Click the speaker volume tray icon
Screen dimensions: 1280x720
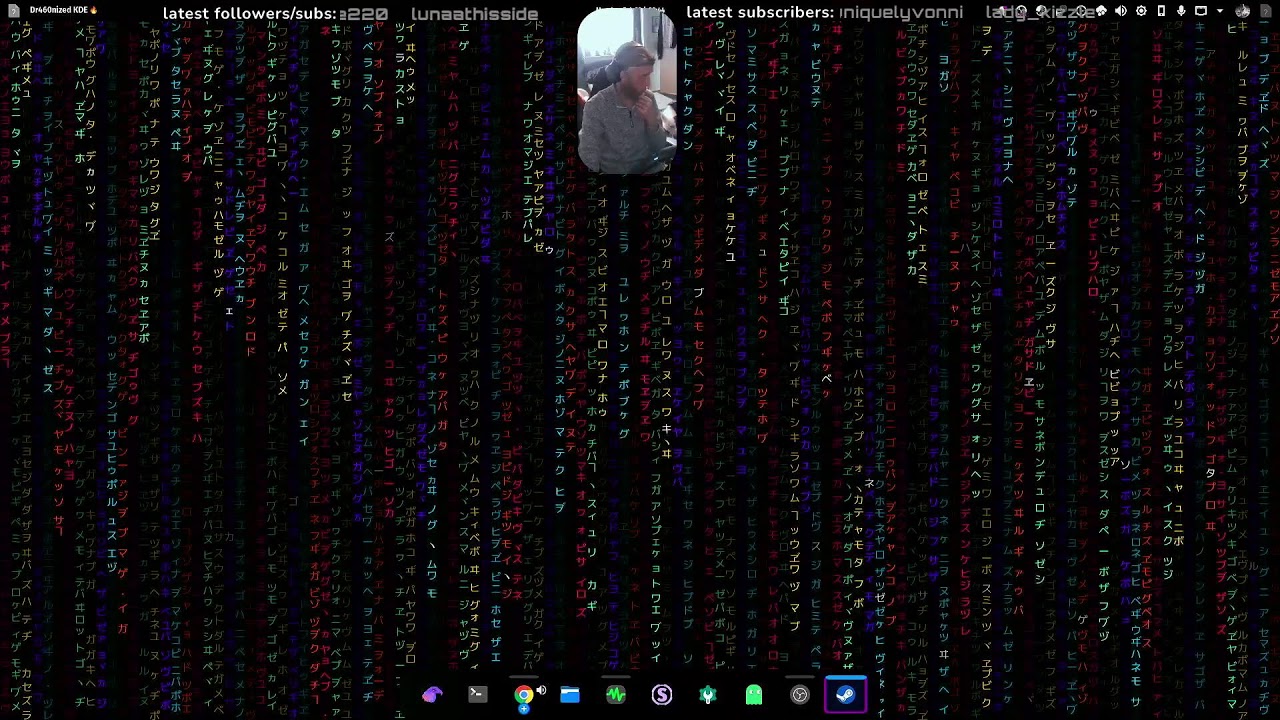[1120, 11]
